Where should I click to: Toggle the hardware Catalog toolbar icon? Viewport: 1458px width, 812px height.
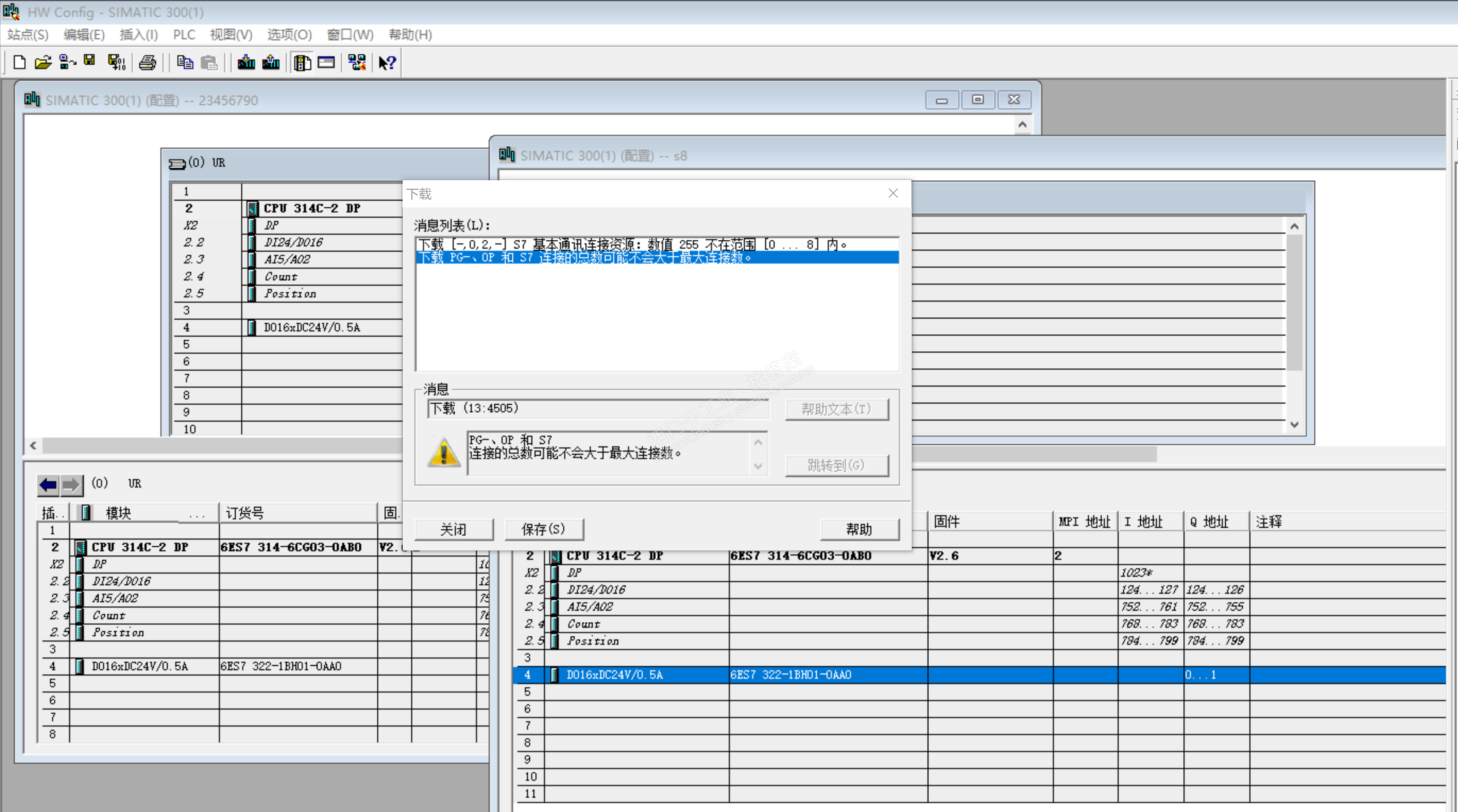(x=302, y=62)
